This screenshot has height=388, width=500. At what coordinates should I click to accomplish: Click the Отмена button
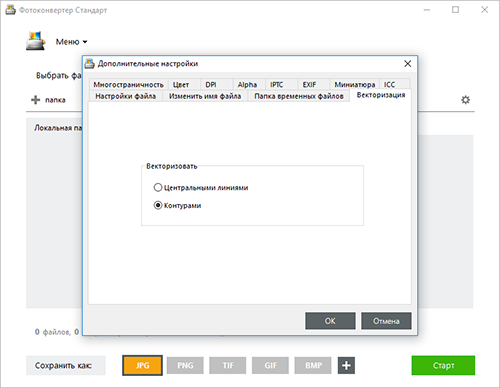coord(386,321)
